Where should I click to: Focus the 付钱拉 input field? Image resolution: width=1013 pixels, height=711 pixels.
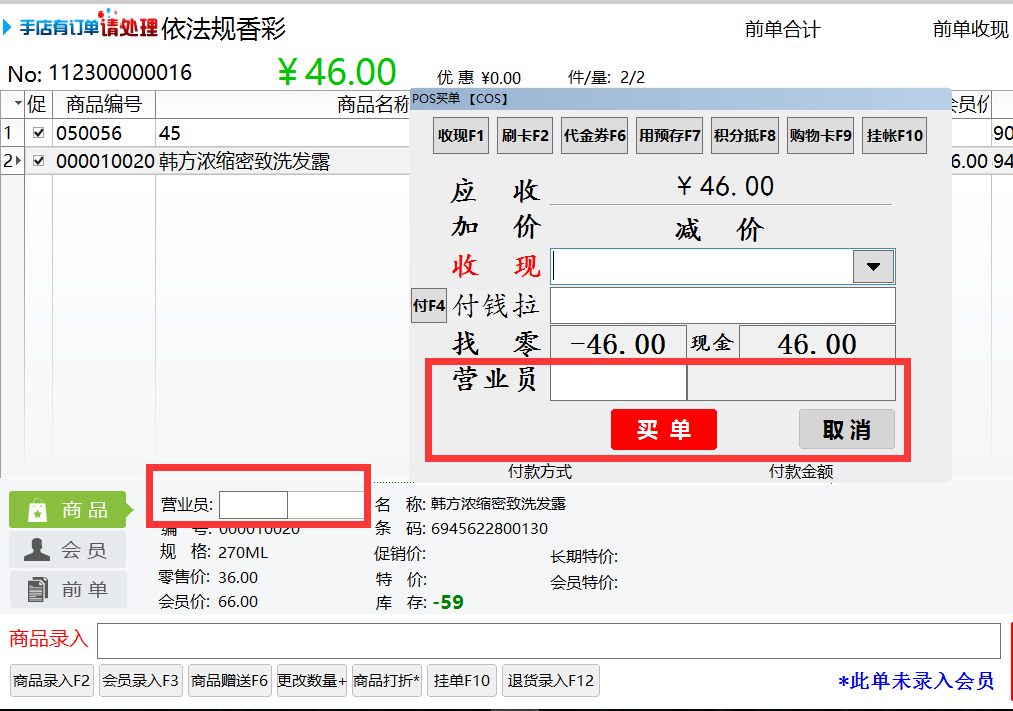tap(722, 305)
